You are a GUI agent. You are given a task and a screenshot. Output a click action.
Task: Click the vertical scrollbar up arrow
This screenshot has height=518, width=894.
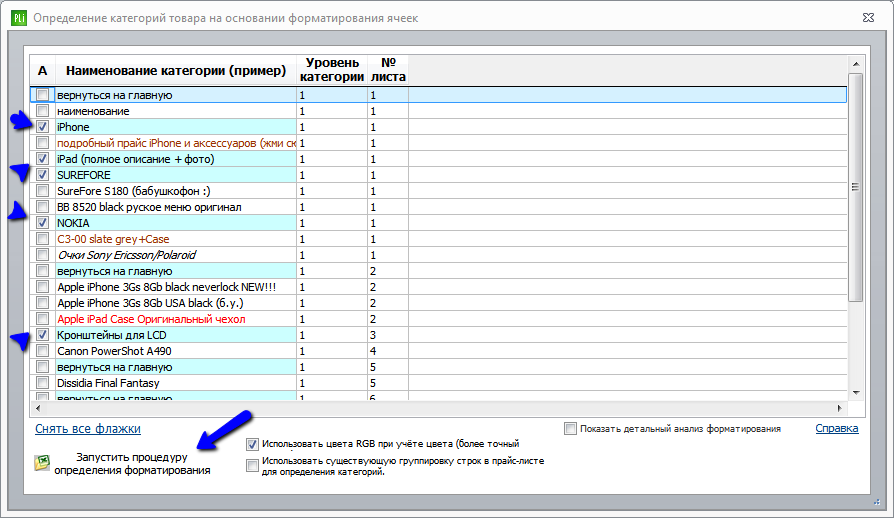[856, 64]
